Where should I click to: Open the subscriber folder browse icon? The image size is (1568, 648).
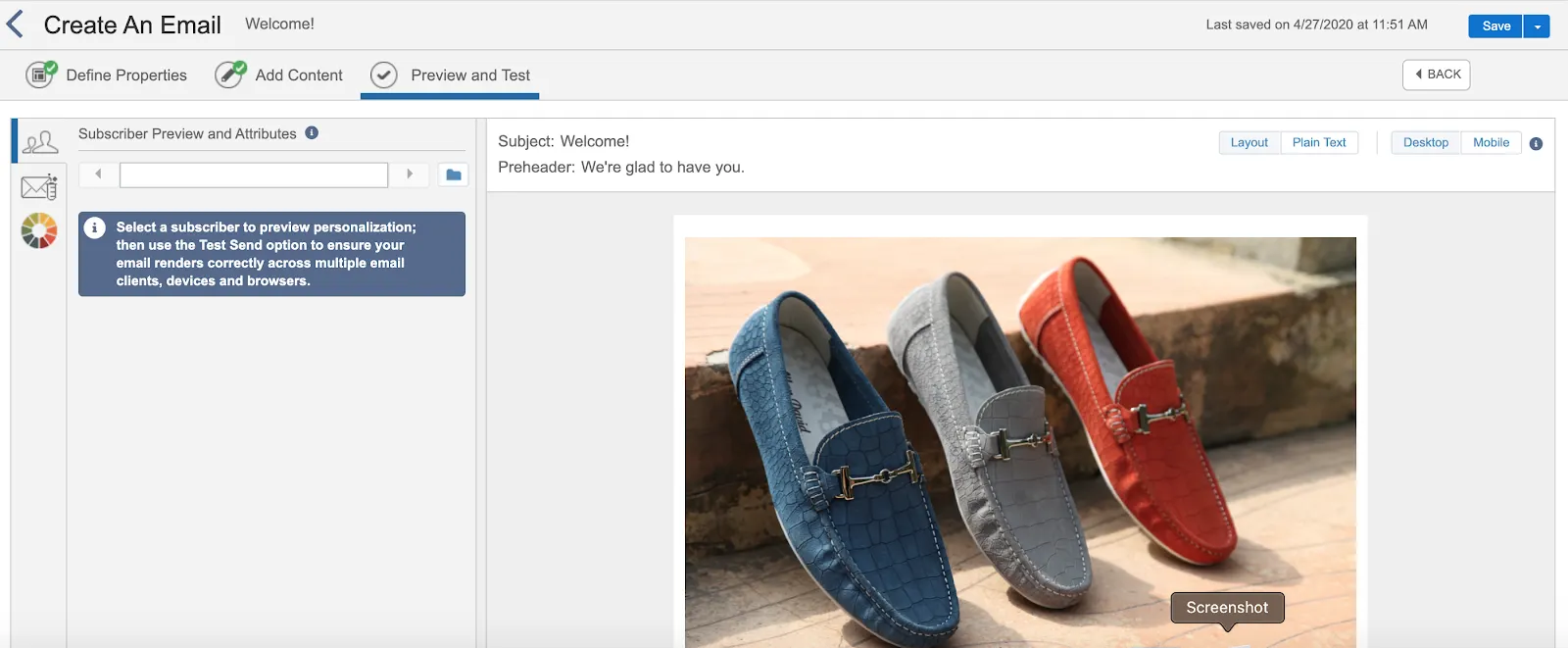pyautogui.click(x=453, y=175)
